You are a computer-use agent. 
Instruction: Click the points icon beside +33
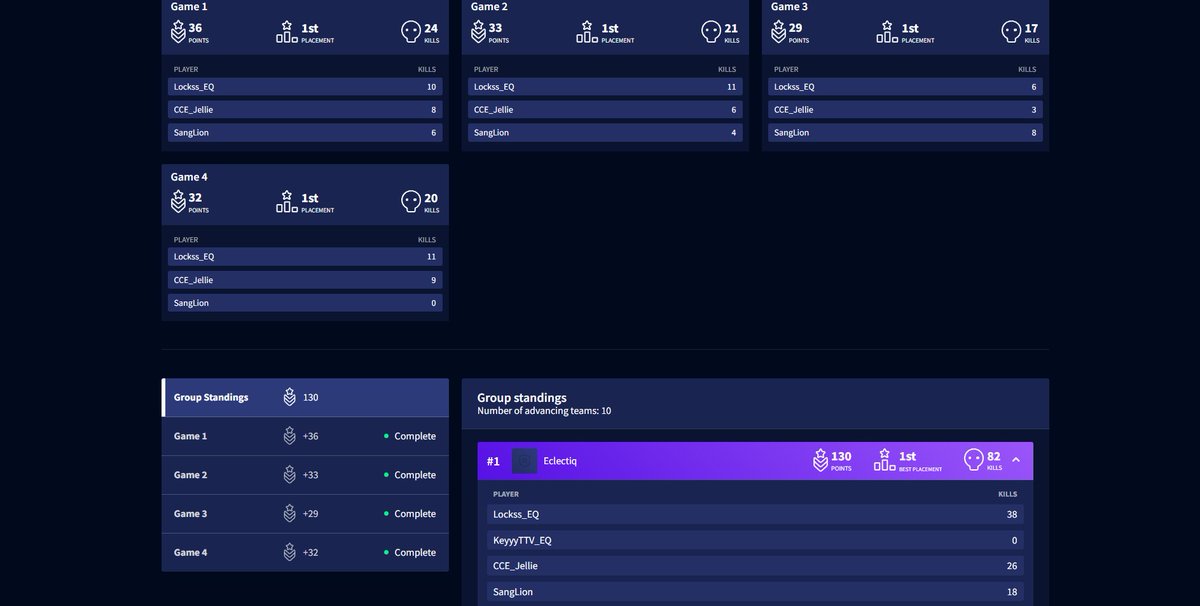[289, 475]
